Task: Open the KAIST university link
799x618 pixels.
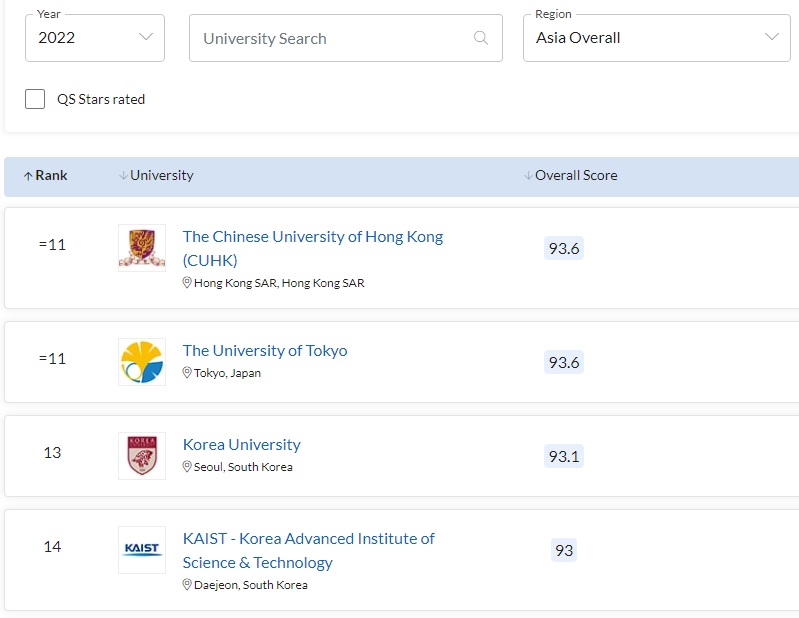Action: [309, 550]
